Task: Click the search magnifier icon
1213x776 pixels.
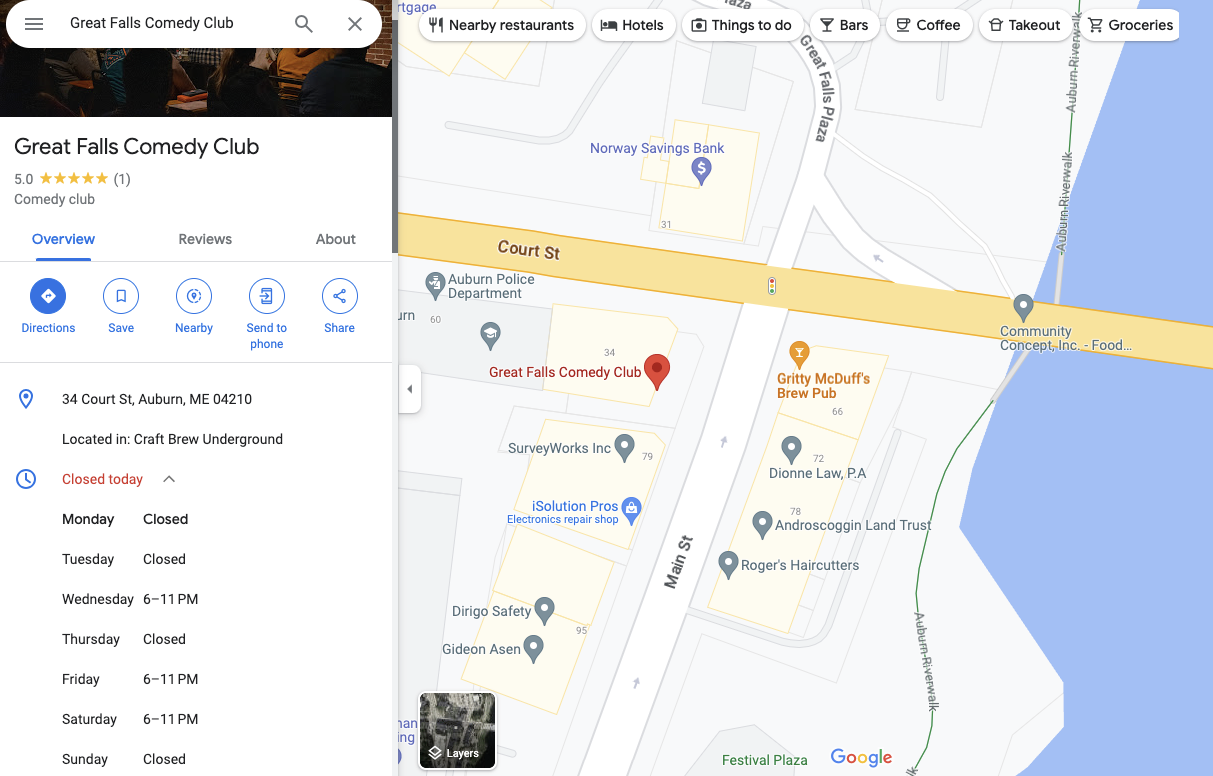Action: 304,24
